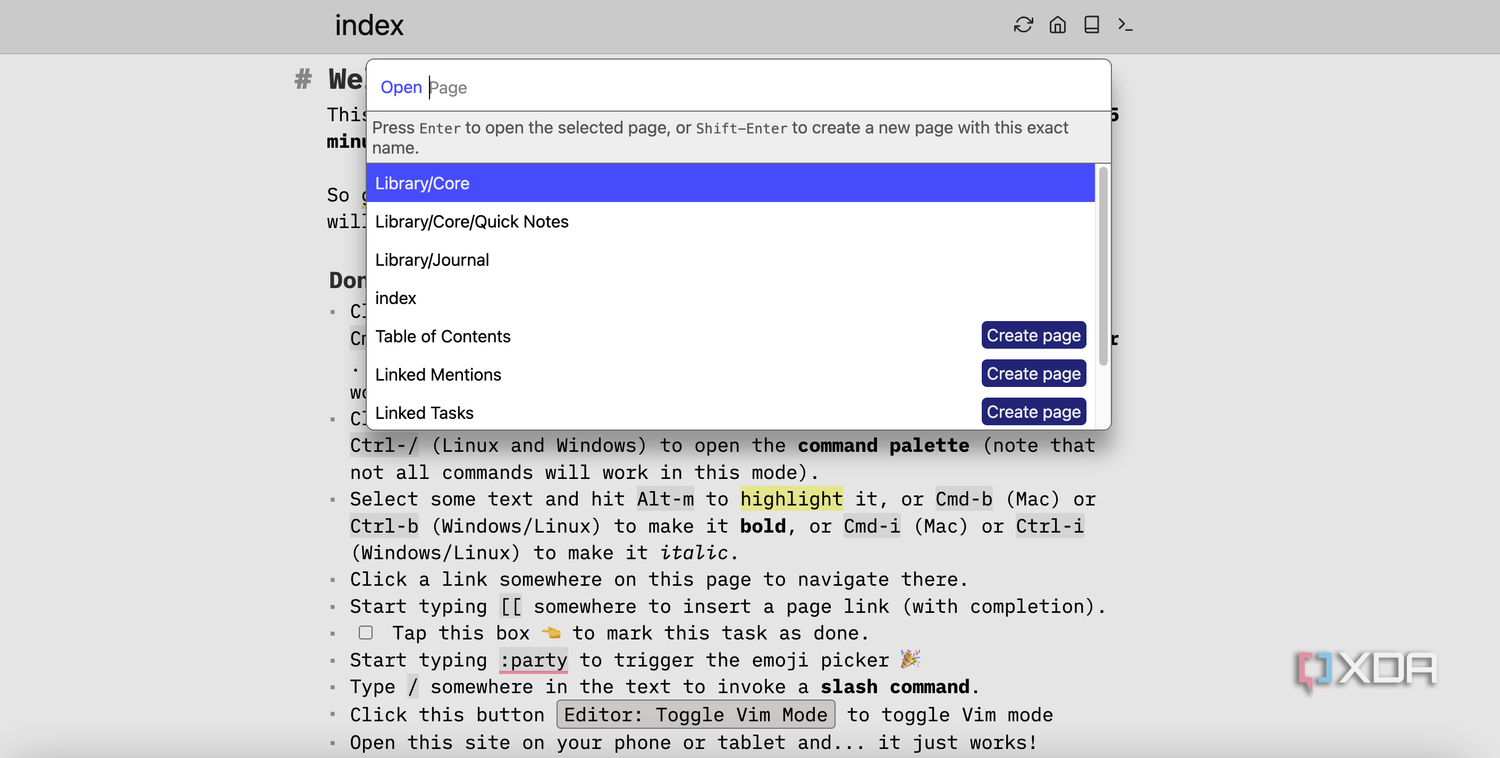Create page for Linked Mentions

pos(1033,374)
